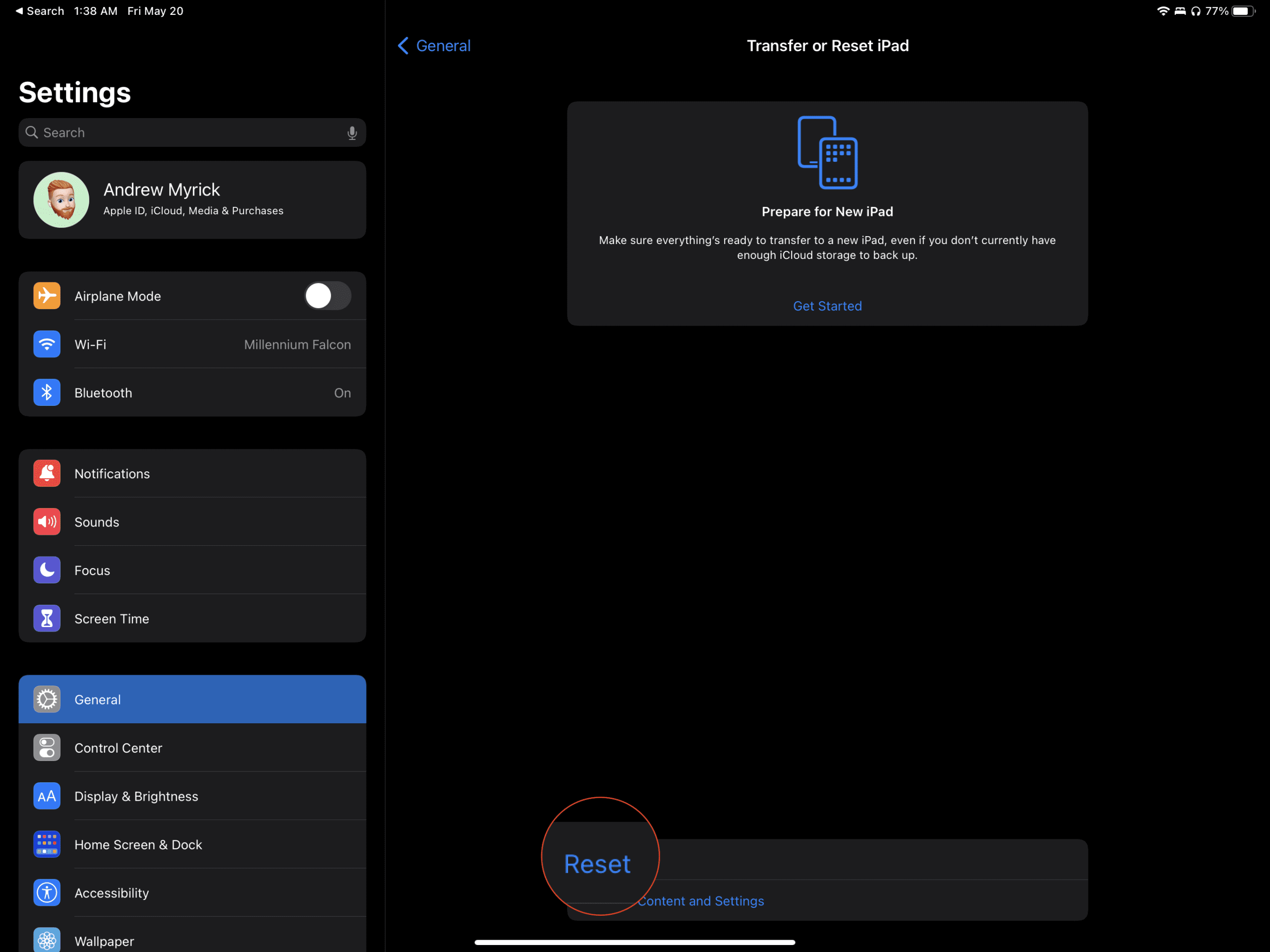
Task: Open Screen Time settings
Action: (x=192, y=619)
